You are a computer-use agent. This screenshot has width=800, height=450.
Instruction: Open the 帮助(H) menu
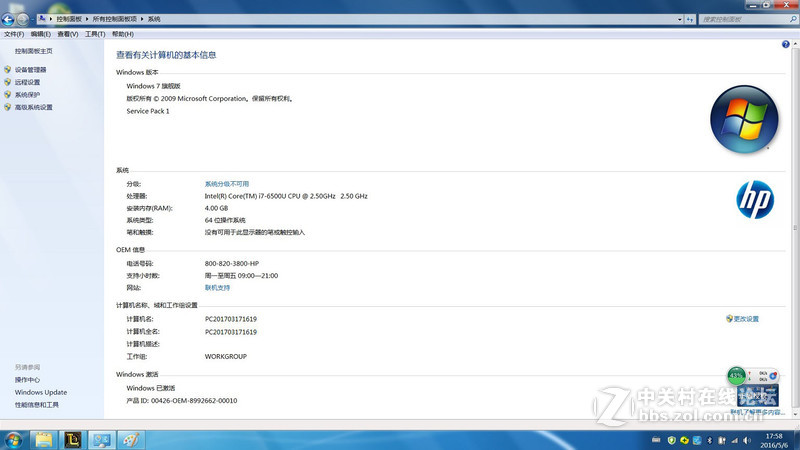click(122, 34)
